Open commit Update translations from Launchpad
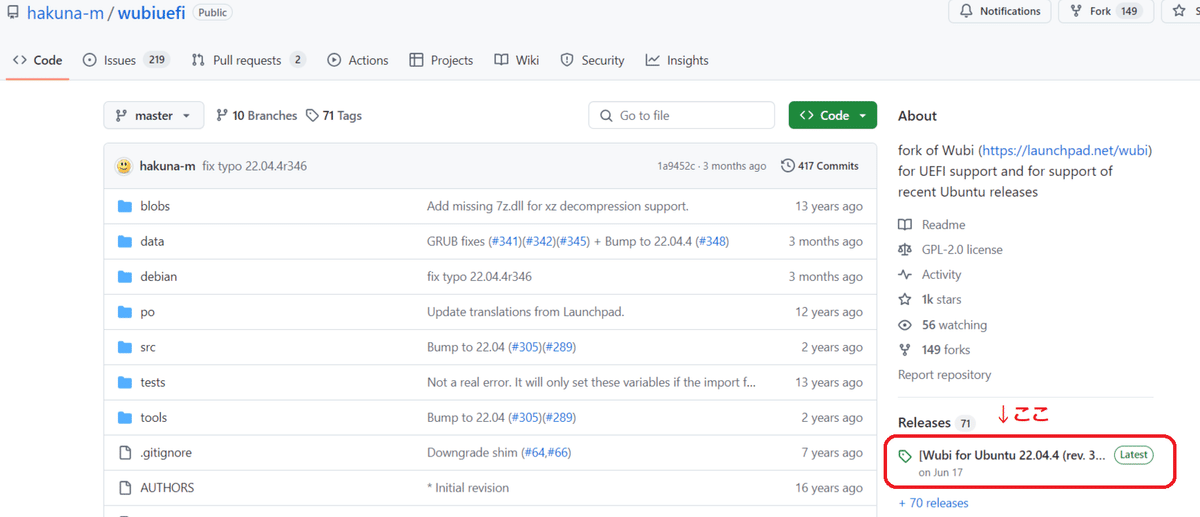This screenshot has height=517, width=1200. pyautogui.click(x=525, y=312)
